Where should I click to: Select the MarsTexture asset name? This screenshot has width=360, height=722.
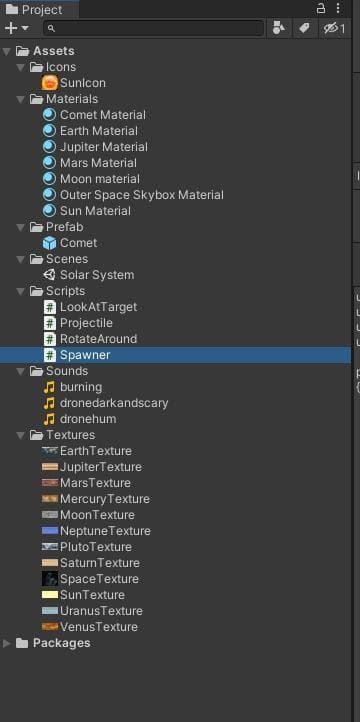click(x=95, y=483)
